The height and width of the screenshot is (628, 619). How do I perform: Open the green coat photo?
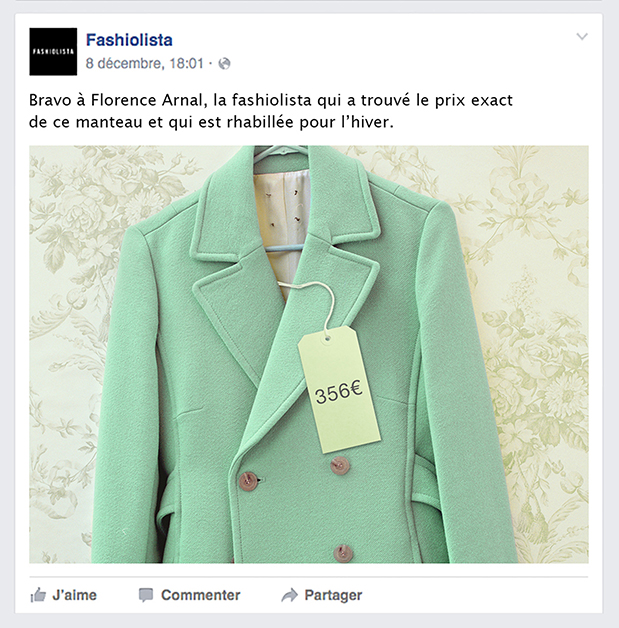pos(309,354)
